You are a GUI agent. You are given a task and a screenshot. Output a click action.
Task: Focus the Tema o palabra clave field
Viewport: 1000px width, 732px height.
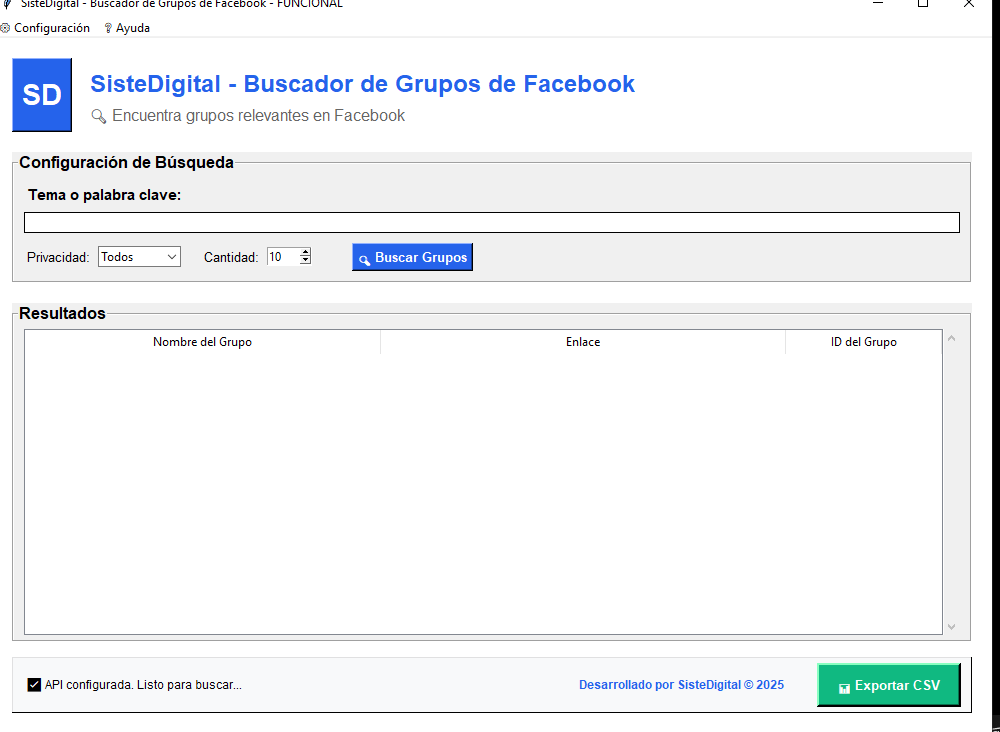pyautogui.click(x=492, y=223)
